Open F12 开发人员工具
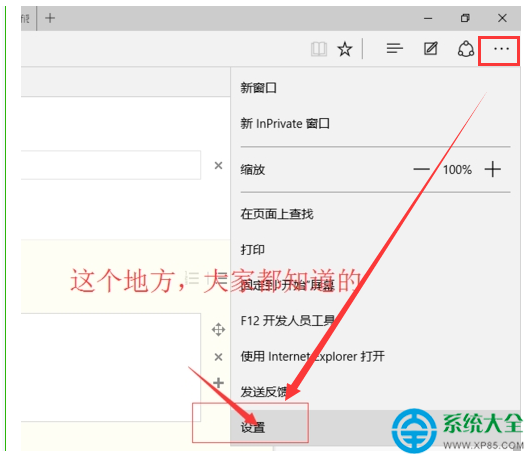The image size is (526, 456). tap(287, 321)
